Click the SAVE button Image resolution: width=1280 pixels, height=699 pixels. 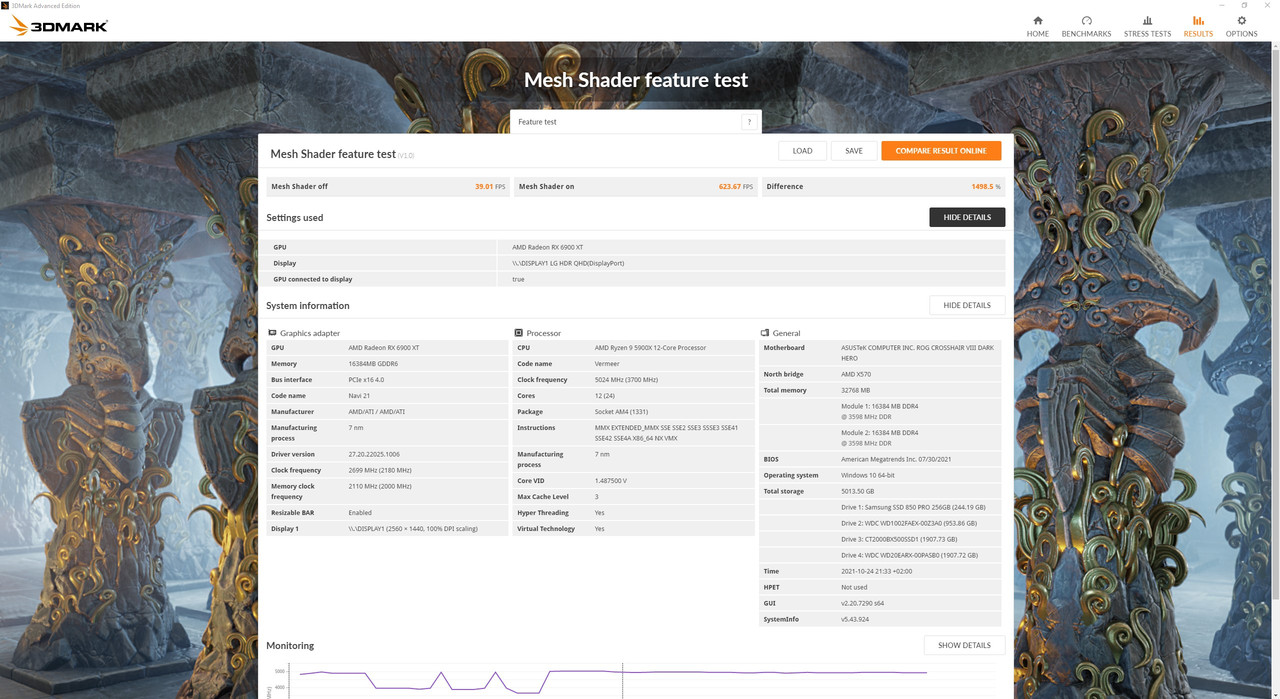[x=853, y=151]
